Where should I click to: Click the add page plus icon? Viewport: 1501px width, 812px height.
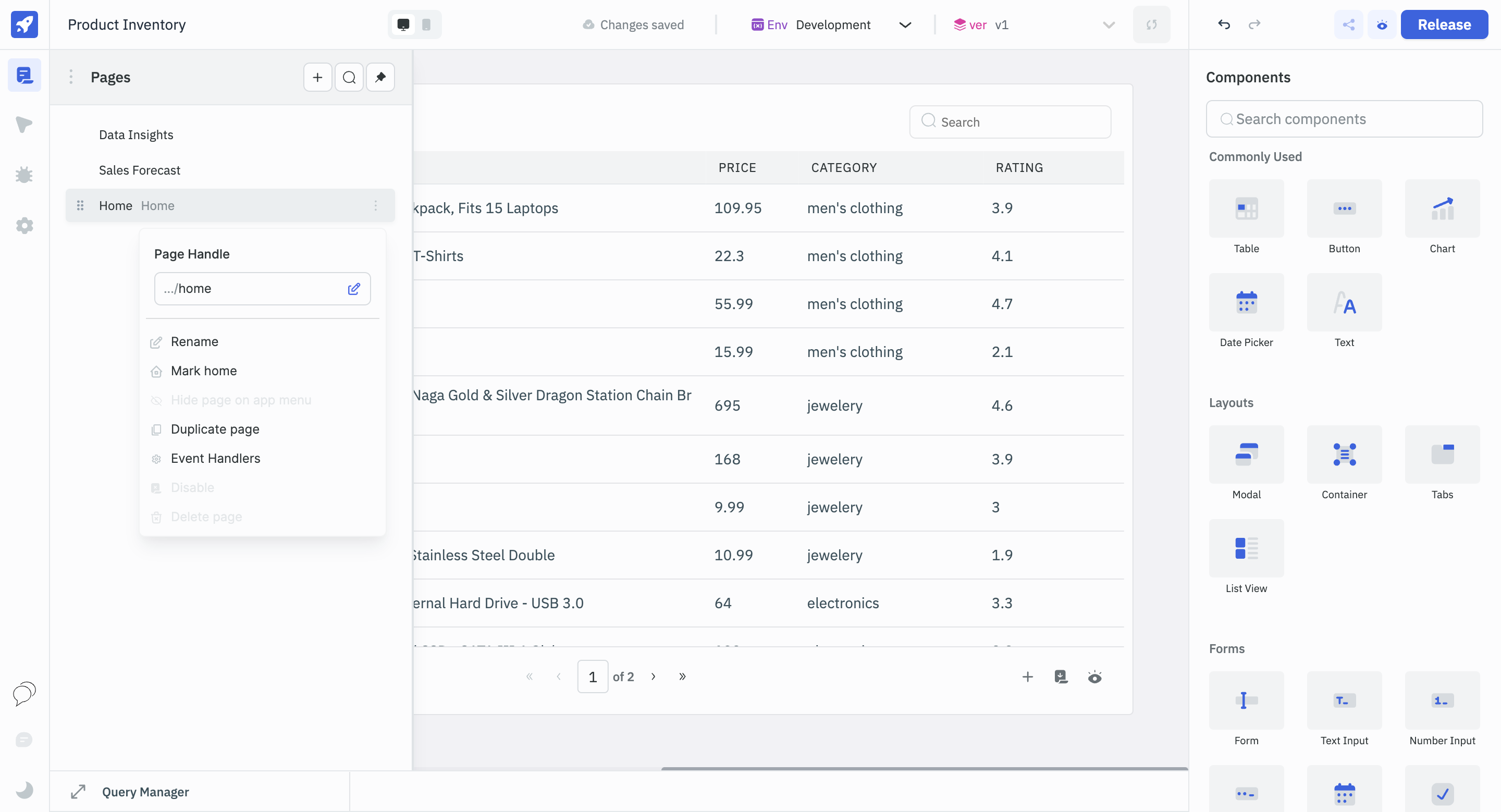click(x=317, y=77)
